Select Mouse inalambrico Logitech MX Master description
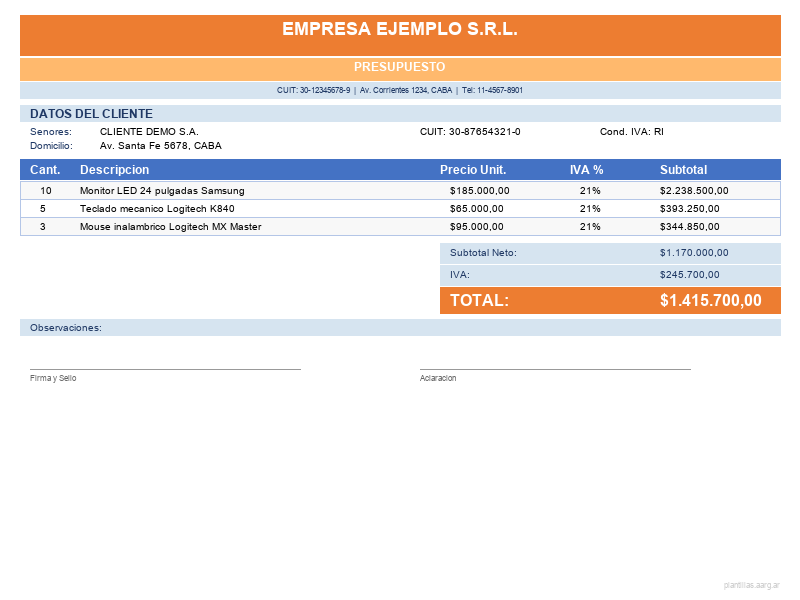Image resolution: width=800 pixels, height=600 pixels. point(170,227)
